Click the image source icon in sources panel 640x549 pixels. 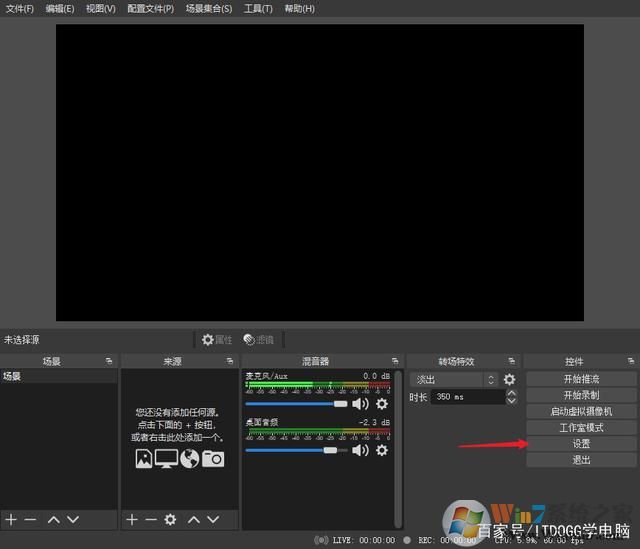[144, 458]
